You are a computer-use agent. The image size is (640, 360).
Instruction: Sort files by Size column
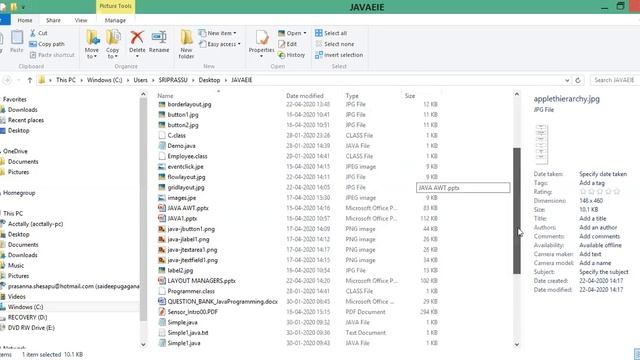click(x=410, y=96)
